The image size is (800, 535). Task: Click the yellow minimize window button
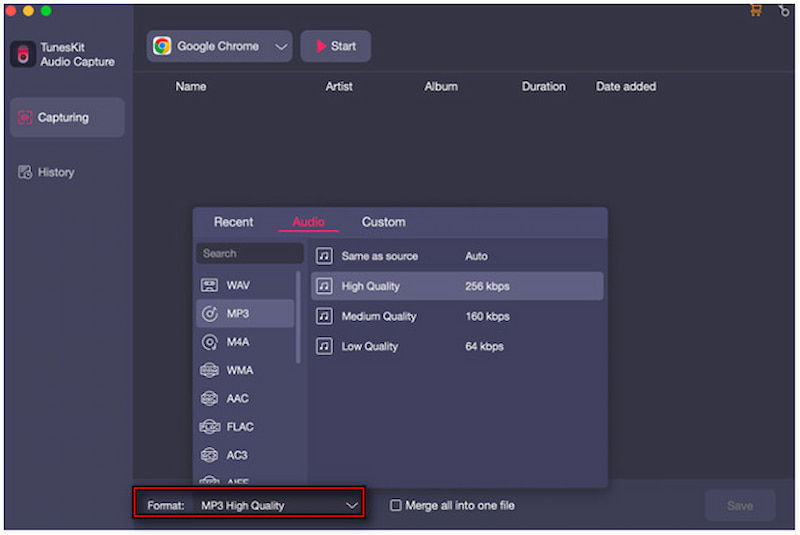pyautogui.click(x=29, y=11)
